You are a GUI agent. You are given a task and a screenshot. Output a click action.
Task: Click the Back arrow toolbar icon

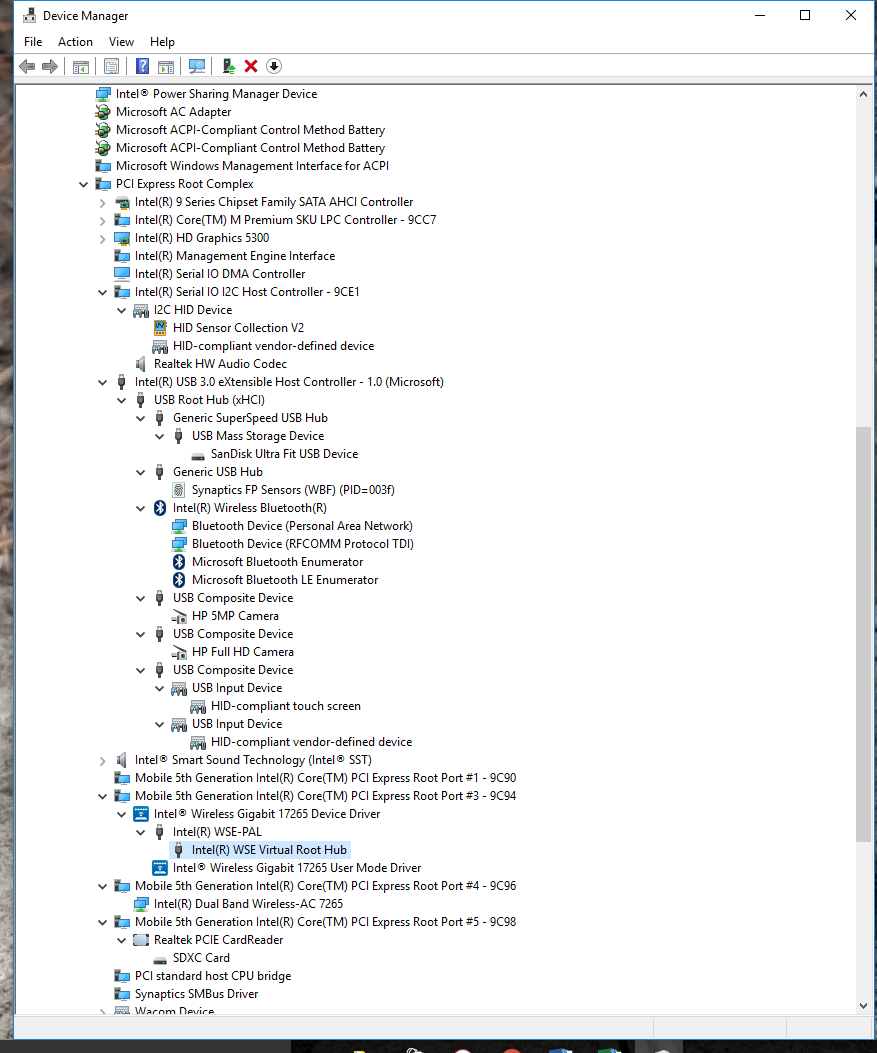click(x=28, y=66)
